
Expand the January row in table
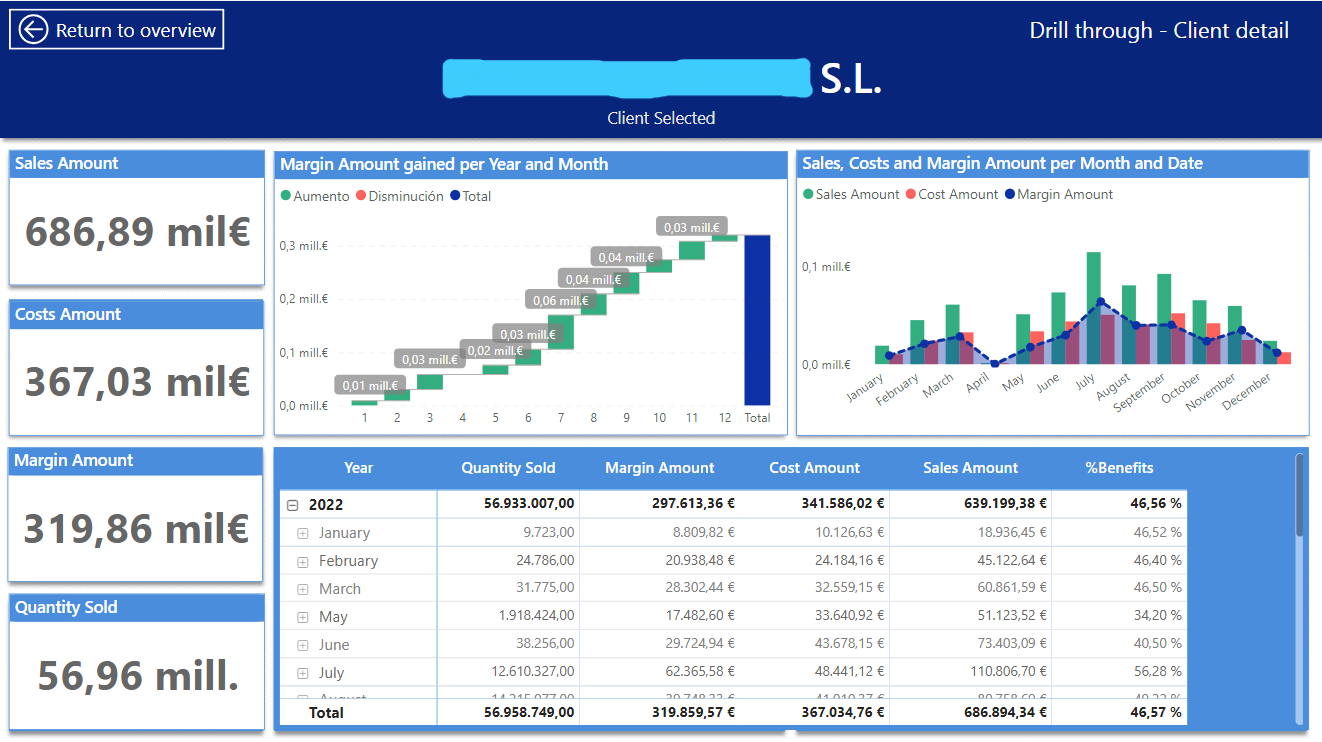pyautogui.click(x=303, y=534)
